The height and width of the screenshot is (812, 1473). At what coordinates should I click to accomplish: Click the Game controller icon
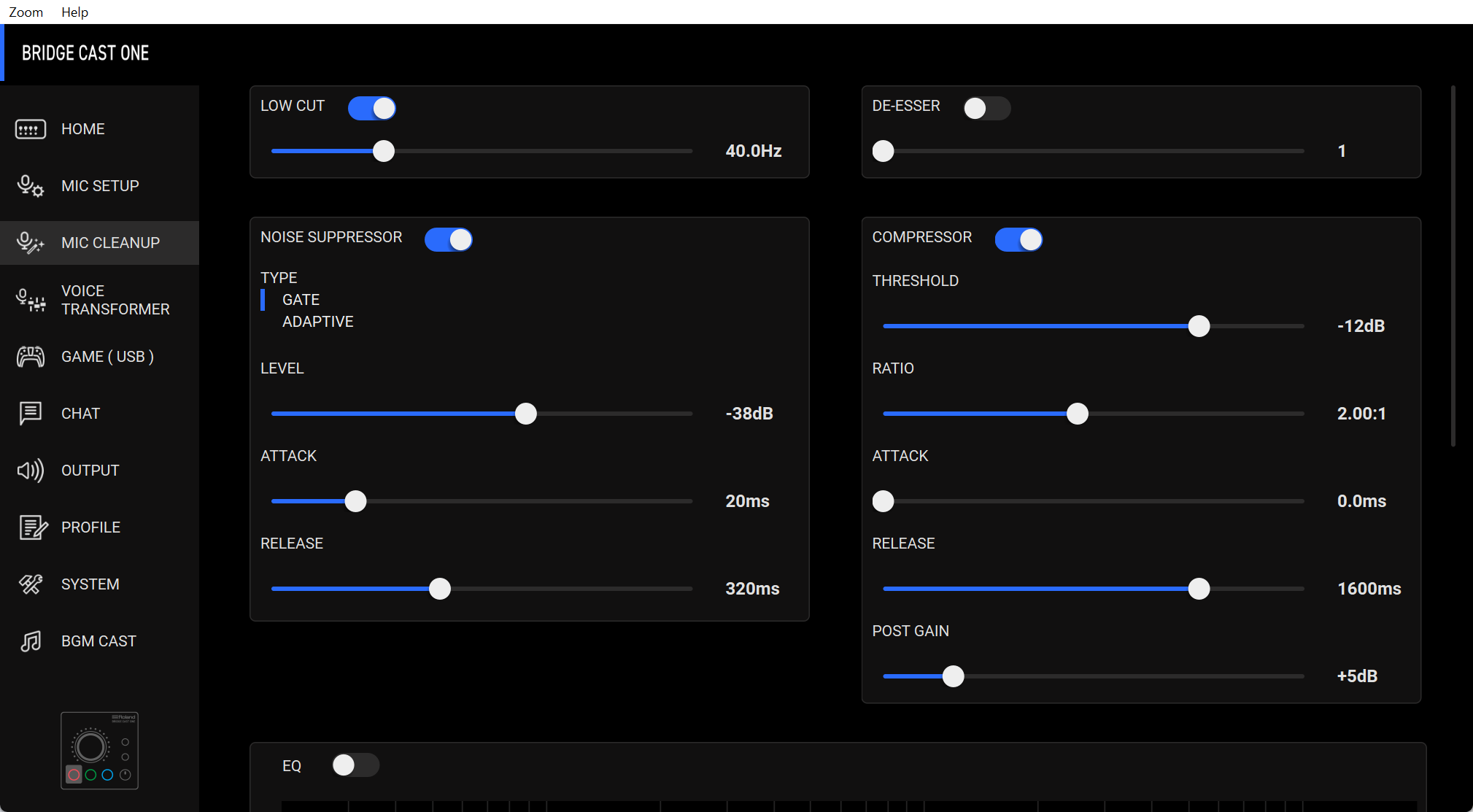point(31,357)
